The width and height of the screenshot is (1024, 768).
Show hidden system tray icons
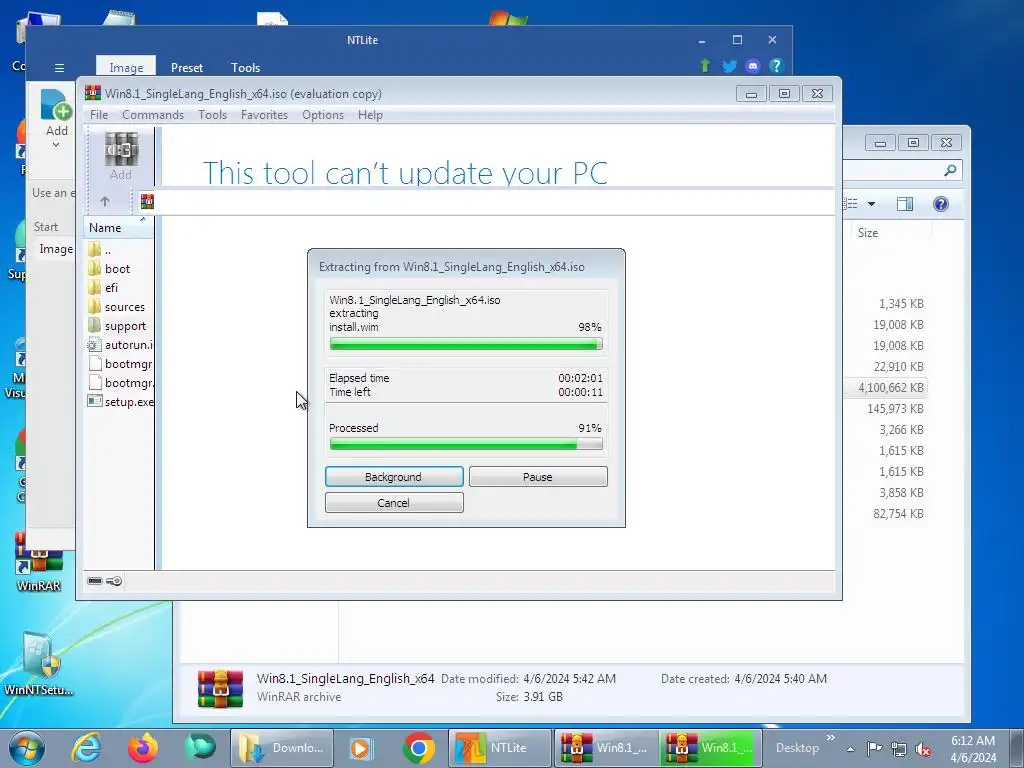(x=850, y=749)
